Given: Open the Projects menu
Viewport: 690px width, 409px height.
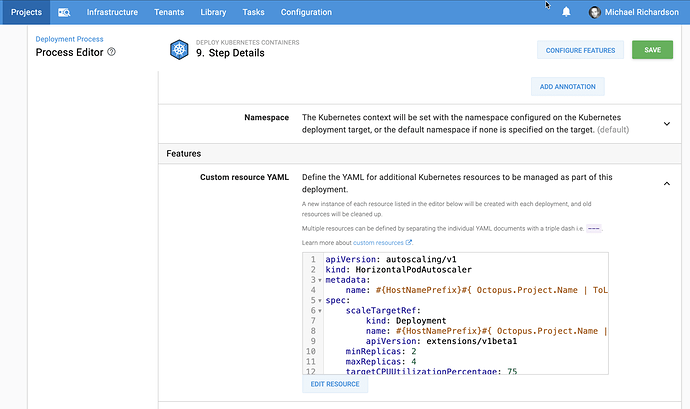Looking at the screenshot, I should coord(26,12).
